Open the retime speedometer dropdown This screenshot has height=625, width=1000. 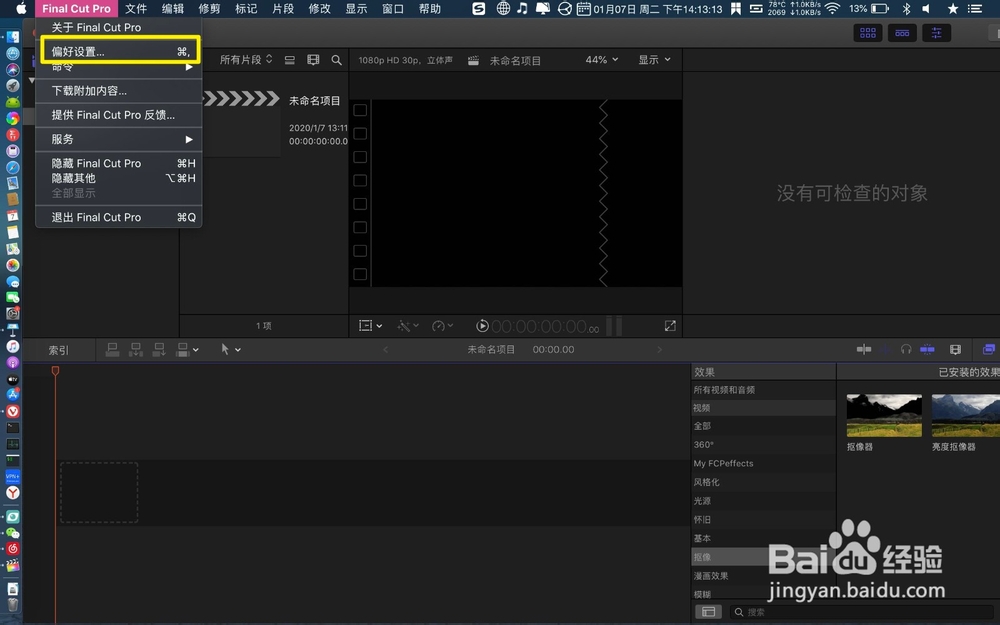tap(442, 326)
